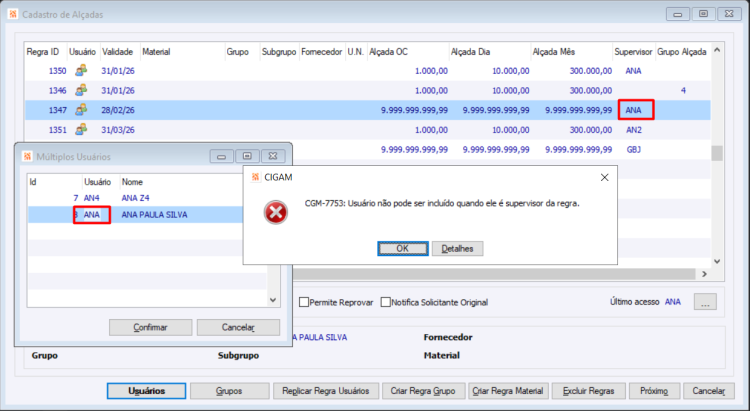Click the red error icon in CIGAM dialog

(276, 212)
